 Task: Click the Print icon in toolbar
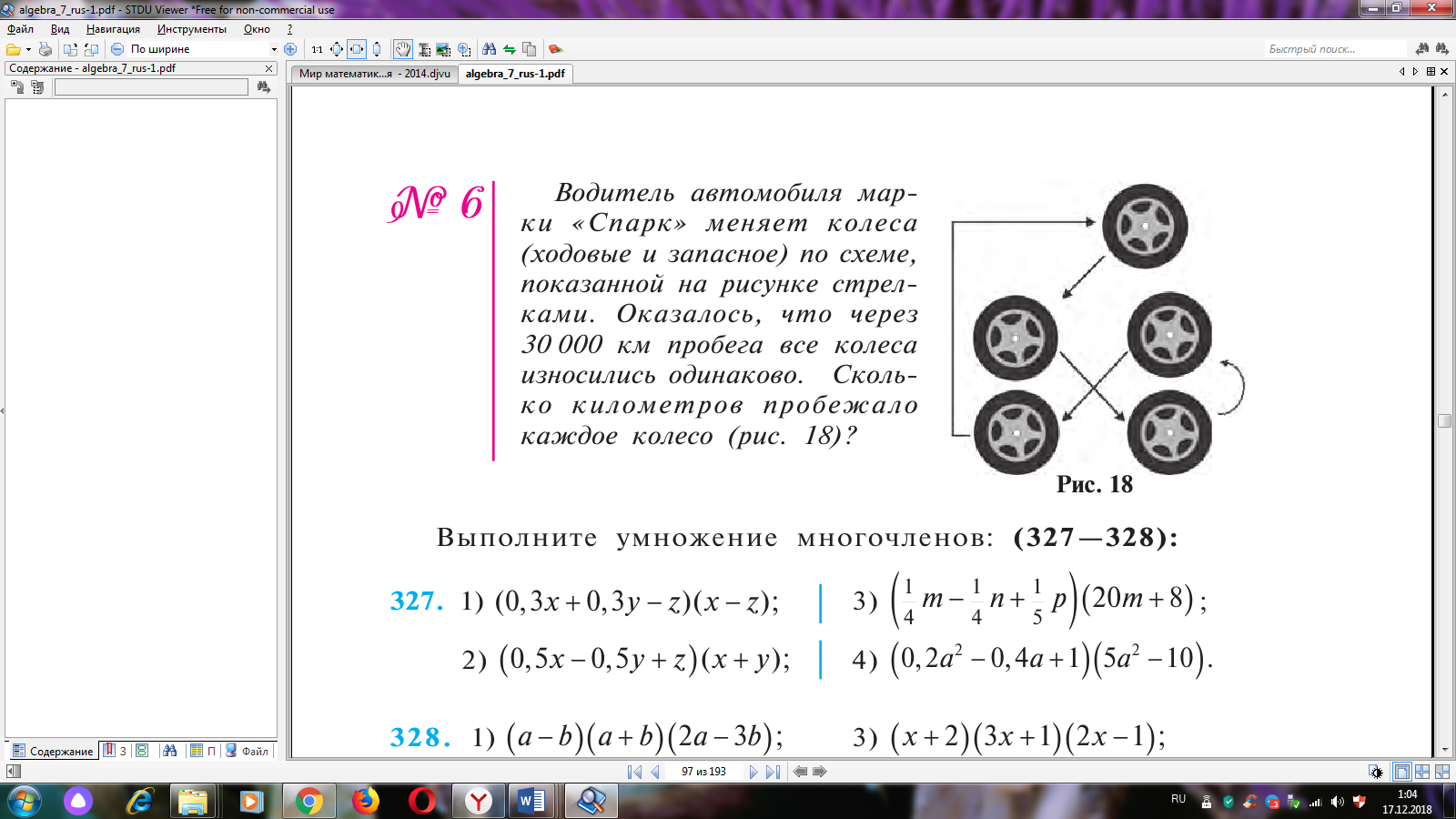[x=45, y=49]
